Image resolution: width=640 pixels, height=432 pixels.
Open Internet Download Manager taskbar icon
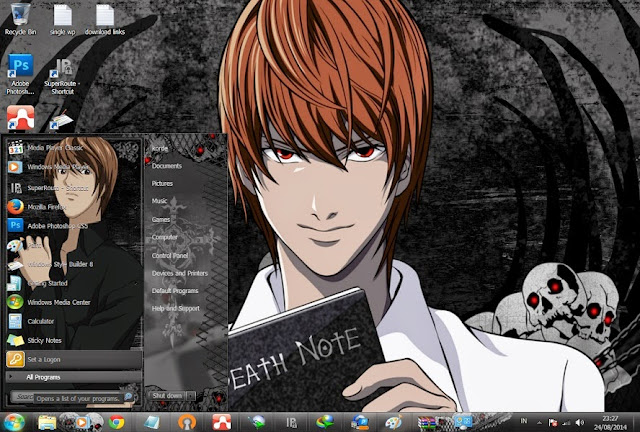[325, 422]
